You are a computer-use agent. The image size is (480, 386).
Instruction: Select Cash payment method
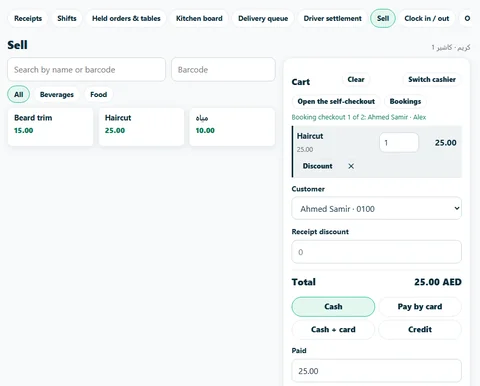333,307
